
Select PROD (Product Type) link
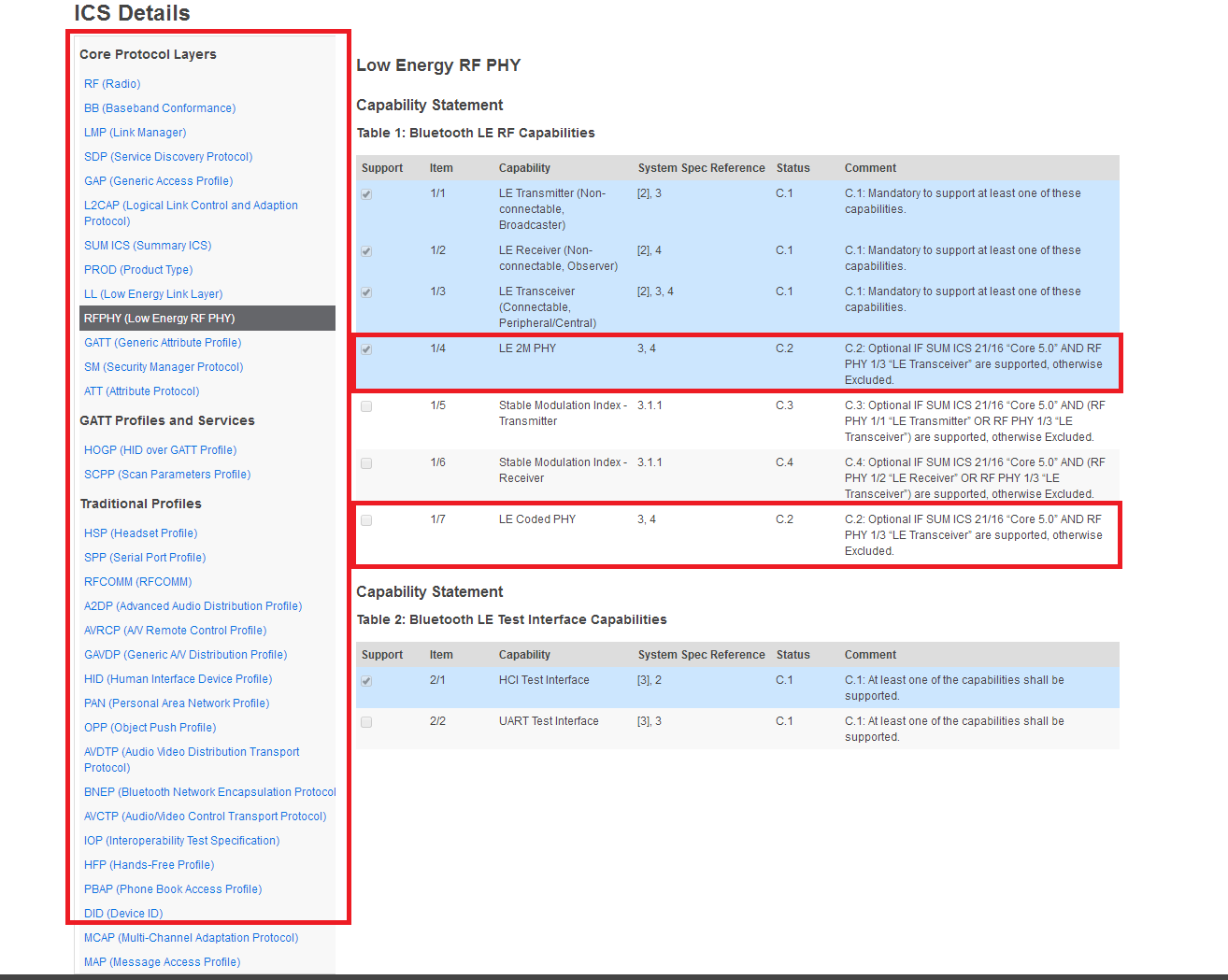(138, 270)
